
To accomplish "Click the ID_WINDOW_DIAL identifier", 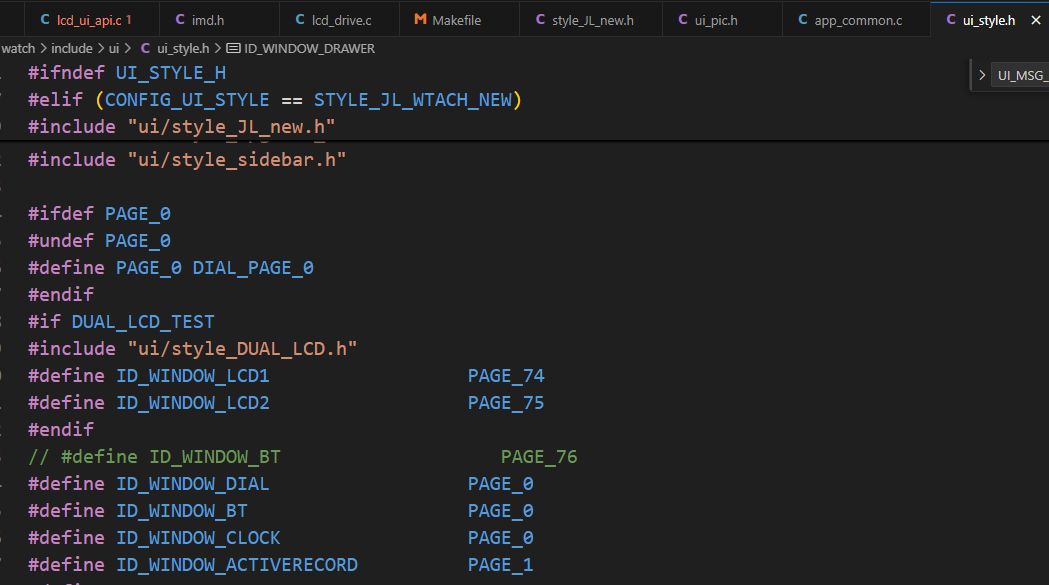I will click(193, 484).
